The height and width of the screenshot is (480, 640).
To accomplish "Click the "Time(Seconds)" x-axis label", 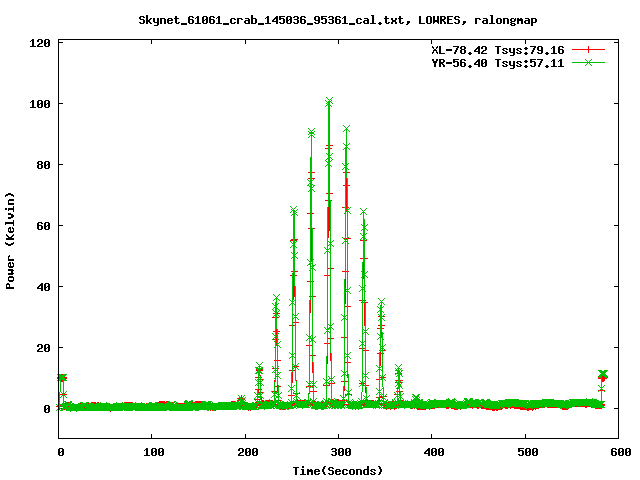I will 338,470.
